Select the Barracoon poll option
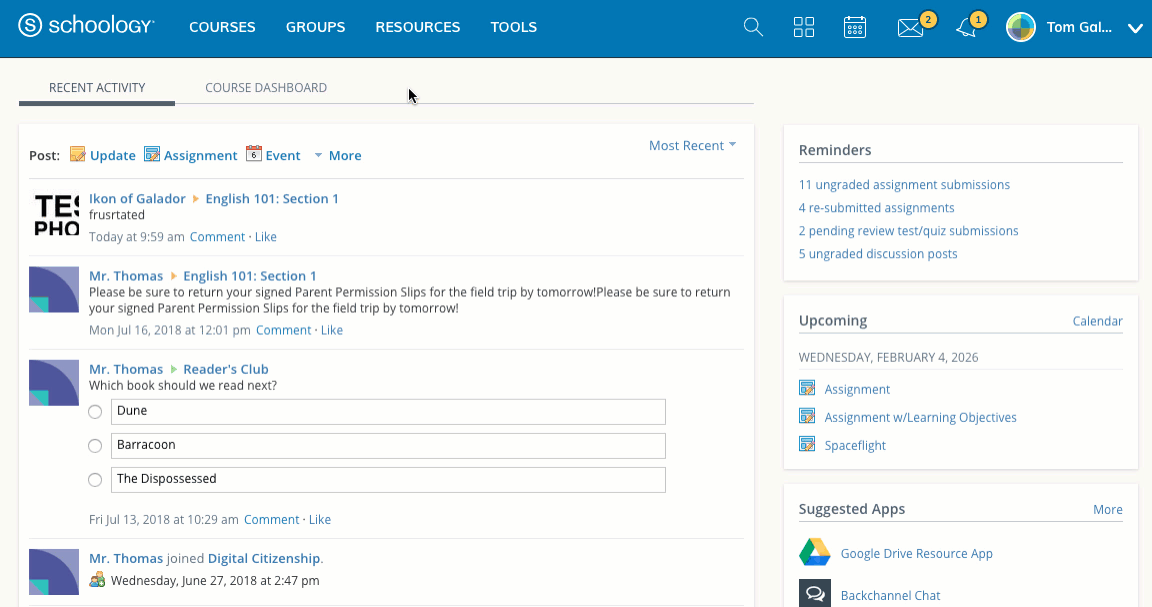This screenshot has width=1152, height=607. pyautogui.click(x=95, y=446)
